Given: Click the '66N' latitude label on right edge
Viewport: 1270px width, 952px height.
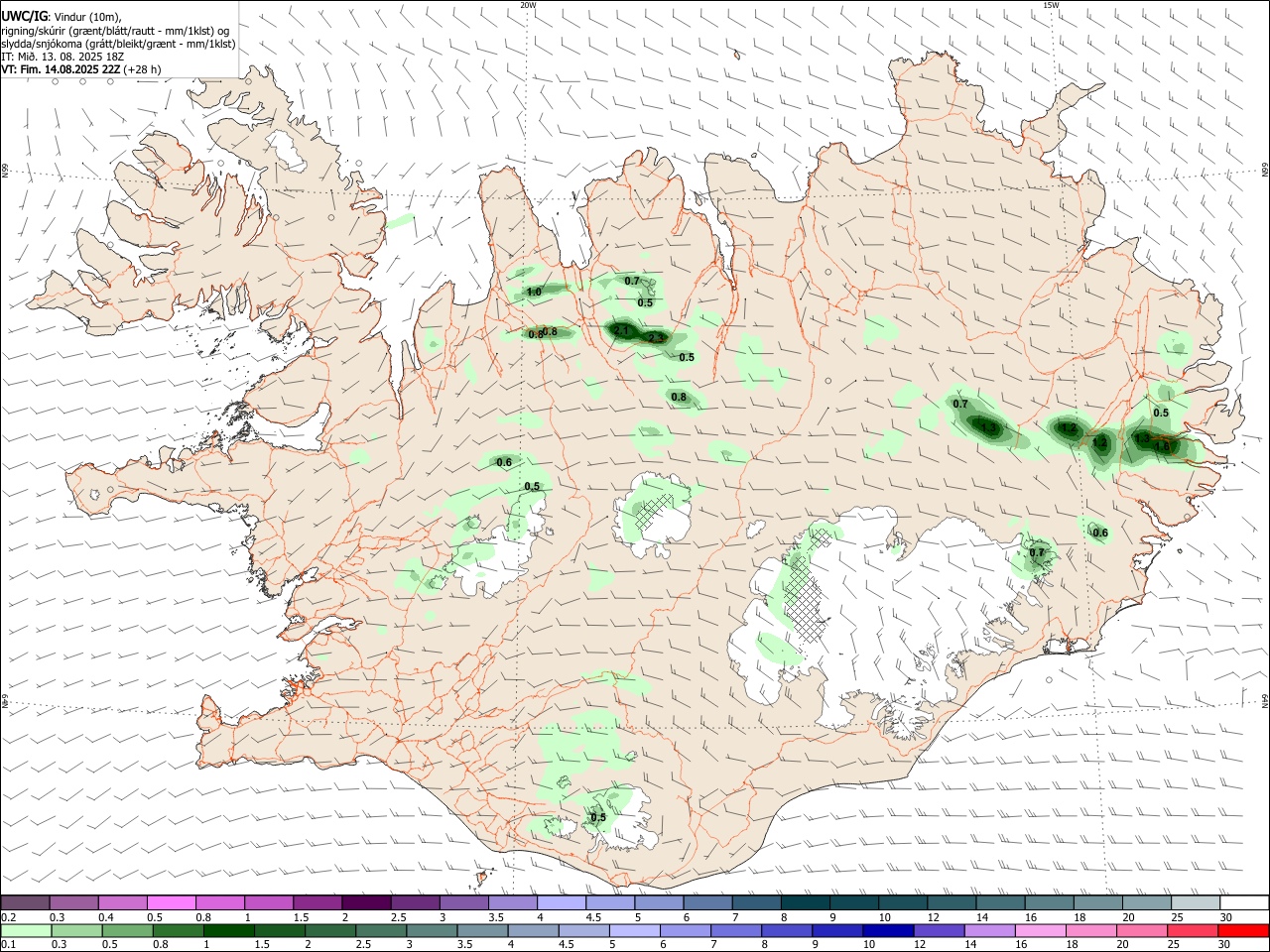Looking at the screenshot, I should pyautogui.click(x=1265, y=172).
